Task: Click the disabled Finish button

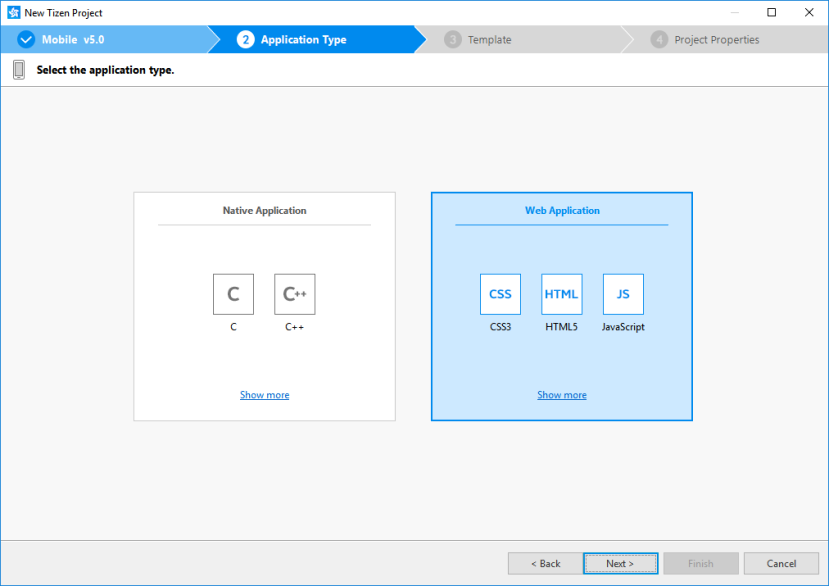Action: point(700,563)
